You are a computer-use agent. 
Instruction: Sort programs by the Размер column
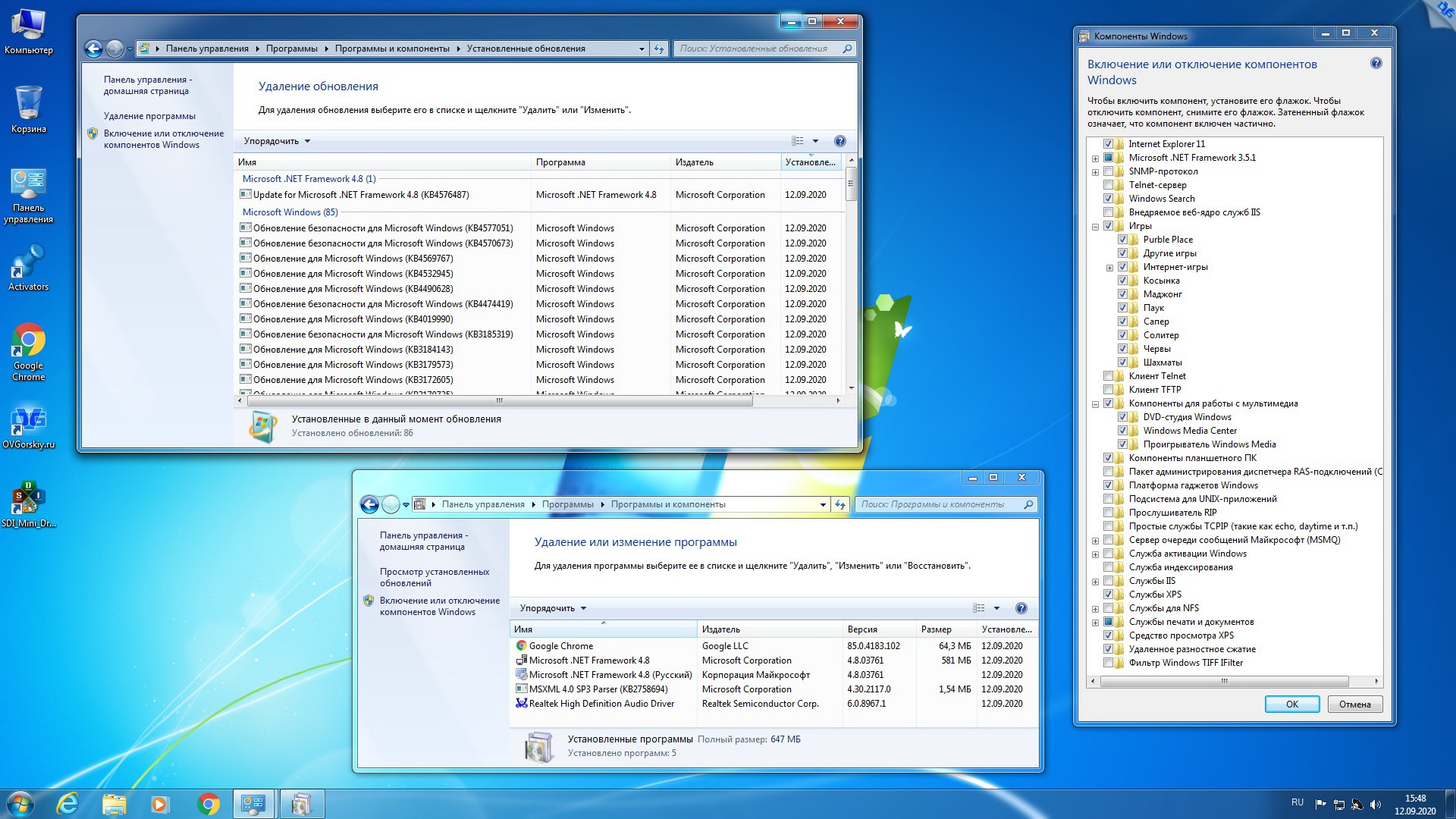946,629
